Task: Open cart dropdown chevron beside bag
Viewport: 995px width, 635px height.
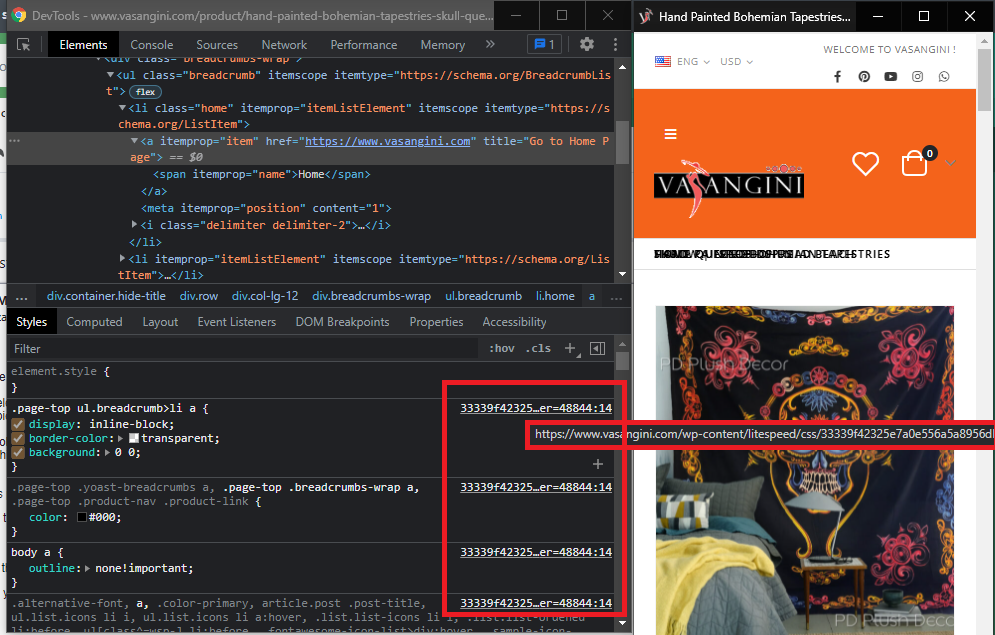Action: [x=950, y=163]
